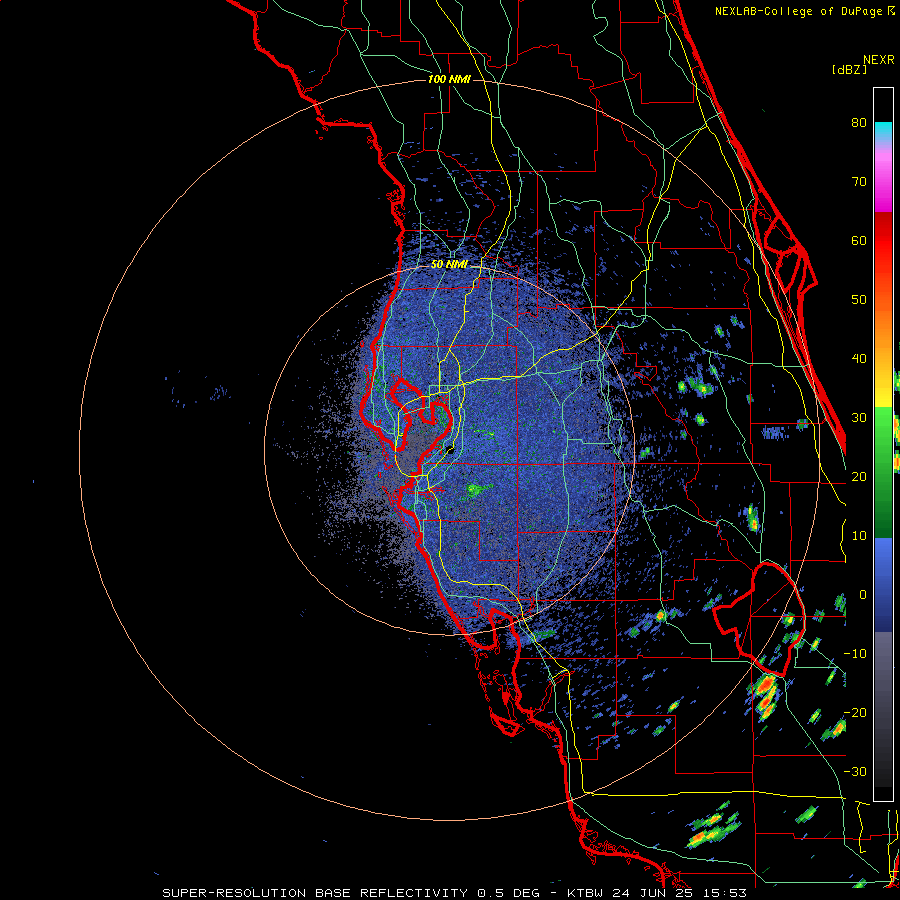Select the 10 value on the dBZ scale
The image size is (900, 900).
pyautogui.click(x=859, y=536)
